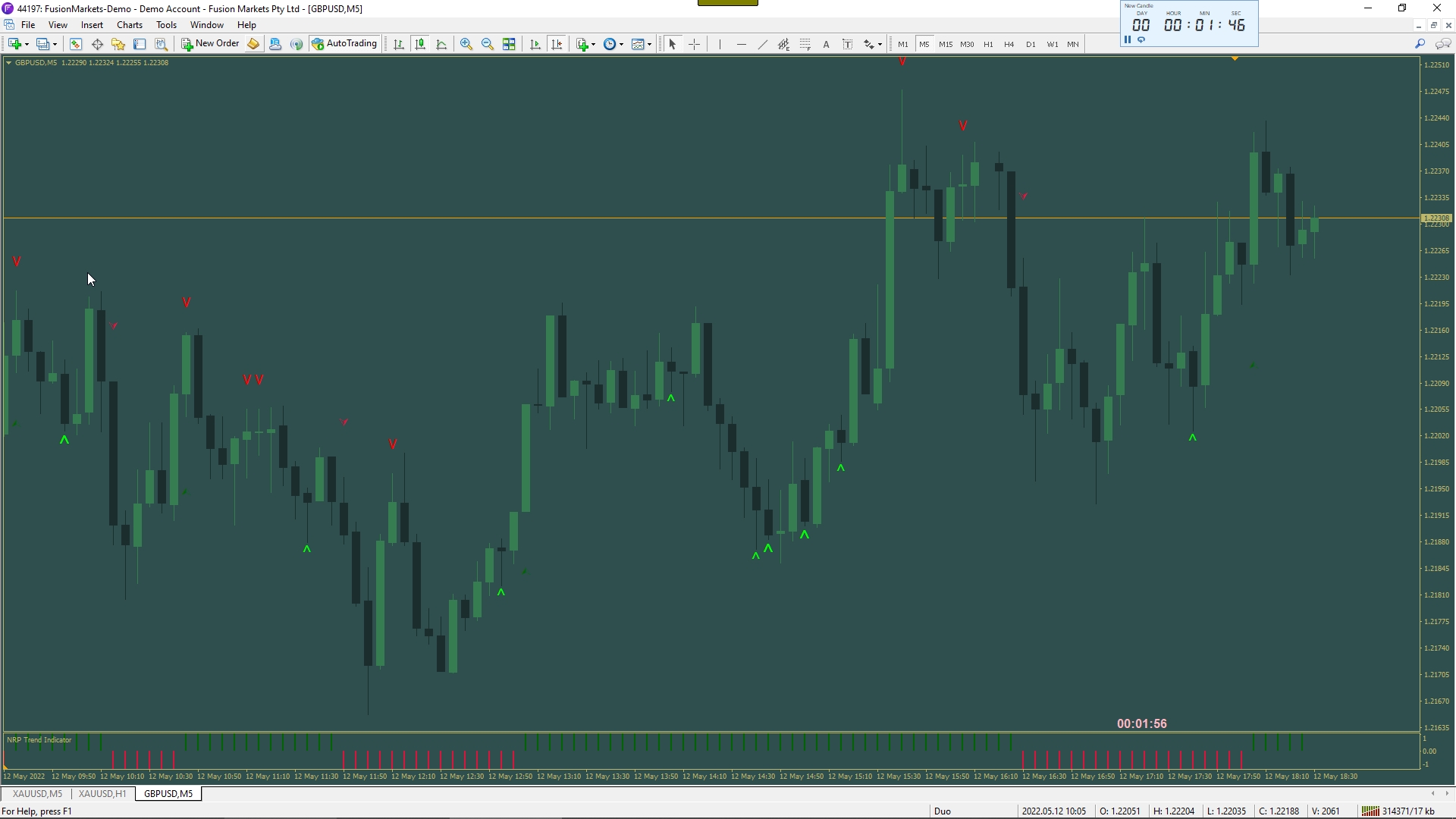Open the Charts menu
The image size is (1456, 819).
pos(130,25)
